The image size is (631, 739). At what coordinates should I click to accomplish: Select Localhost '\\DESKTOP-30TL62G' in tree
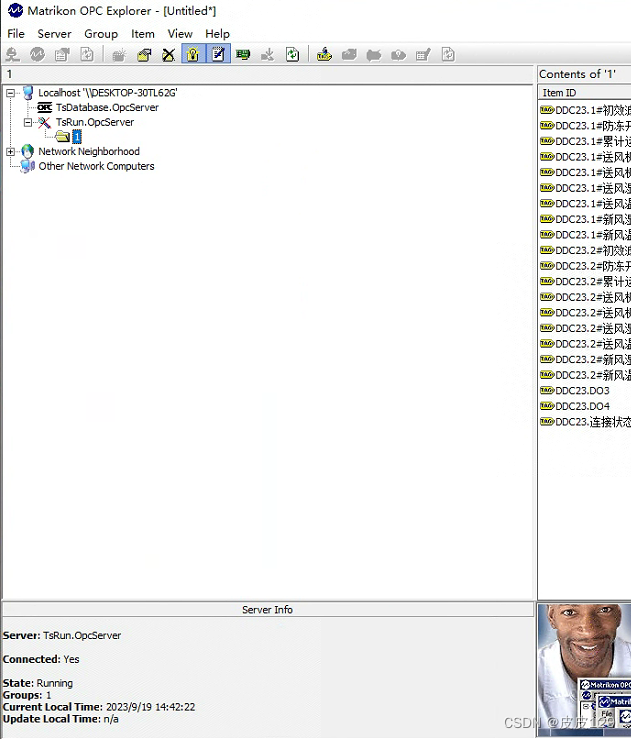108,93
